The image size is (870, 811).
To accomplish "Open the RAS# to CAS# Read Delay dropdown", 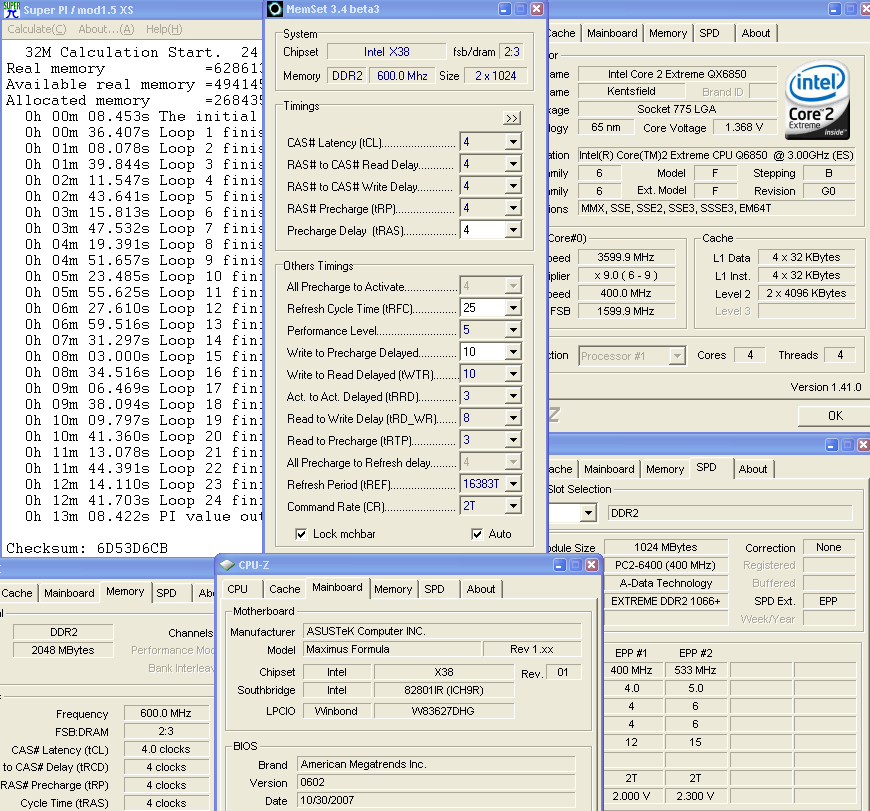I will 513,164.
